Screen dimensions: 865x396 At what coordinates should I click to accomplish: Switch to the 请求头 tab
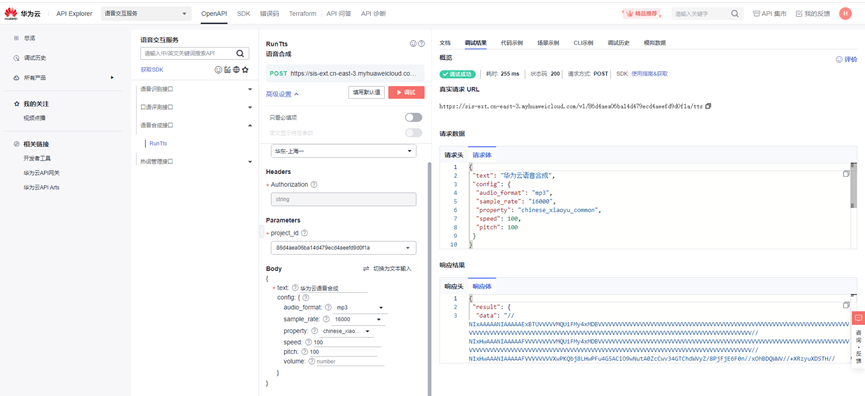453,155
